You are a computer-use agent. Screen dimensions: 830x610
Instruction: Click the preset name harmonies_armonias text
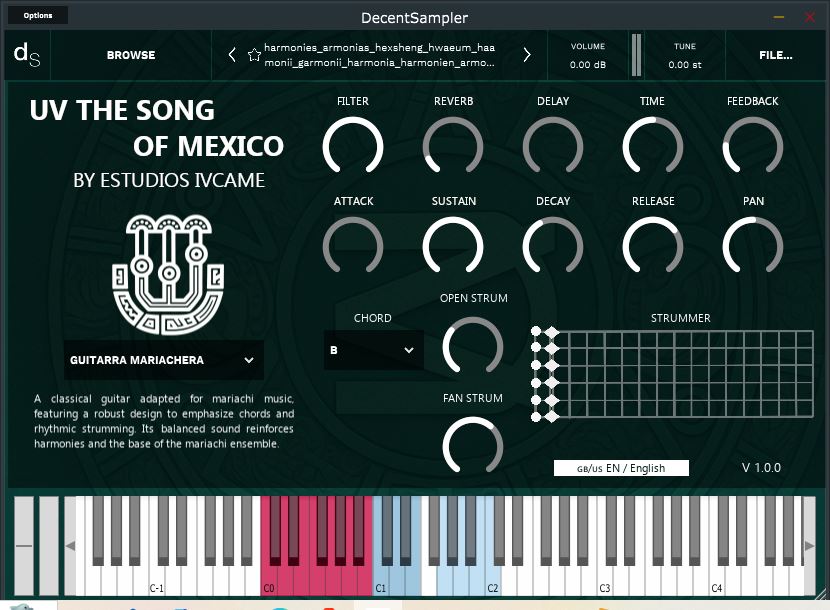pos(379,55)
